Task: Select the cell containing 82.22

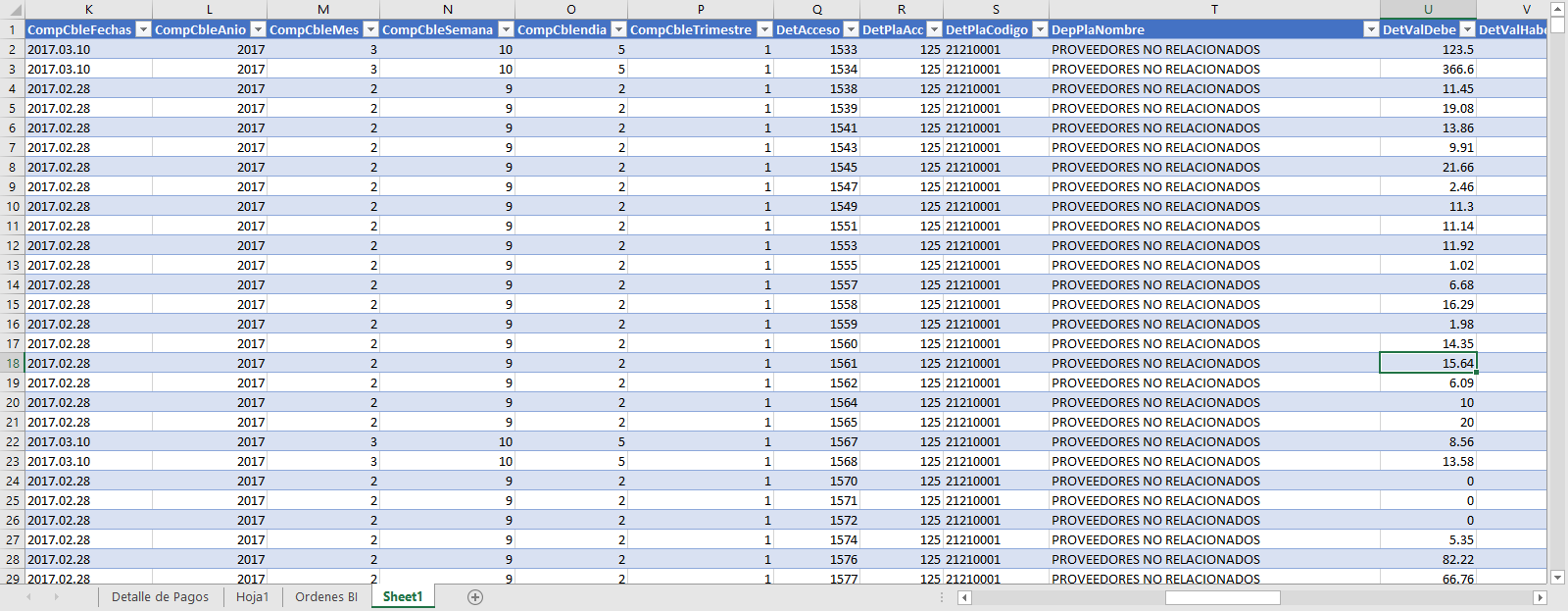Action: [x=1428, y=559]
